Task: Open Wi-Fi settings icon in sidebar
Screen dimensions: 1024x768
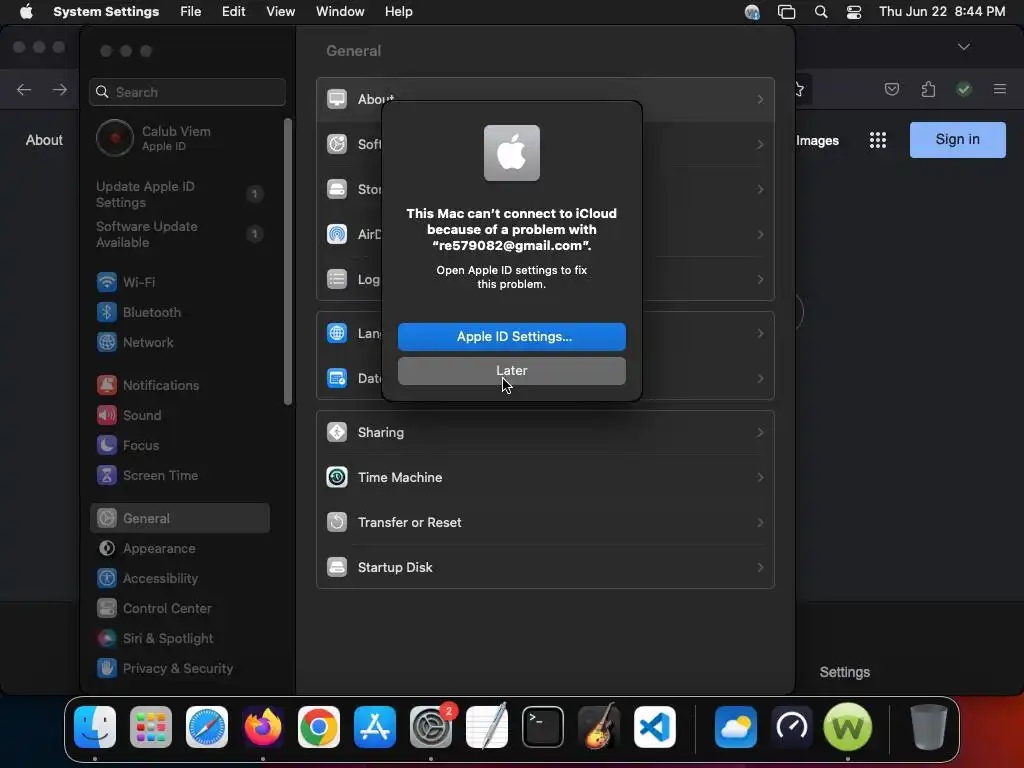Action: [x=106, y=282]
